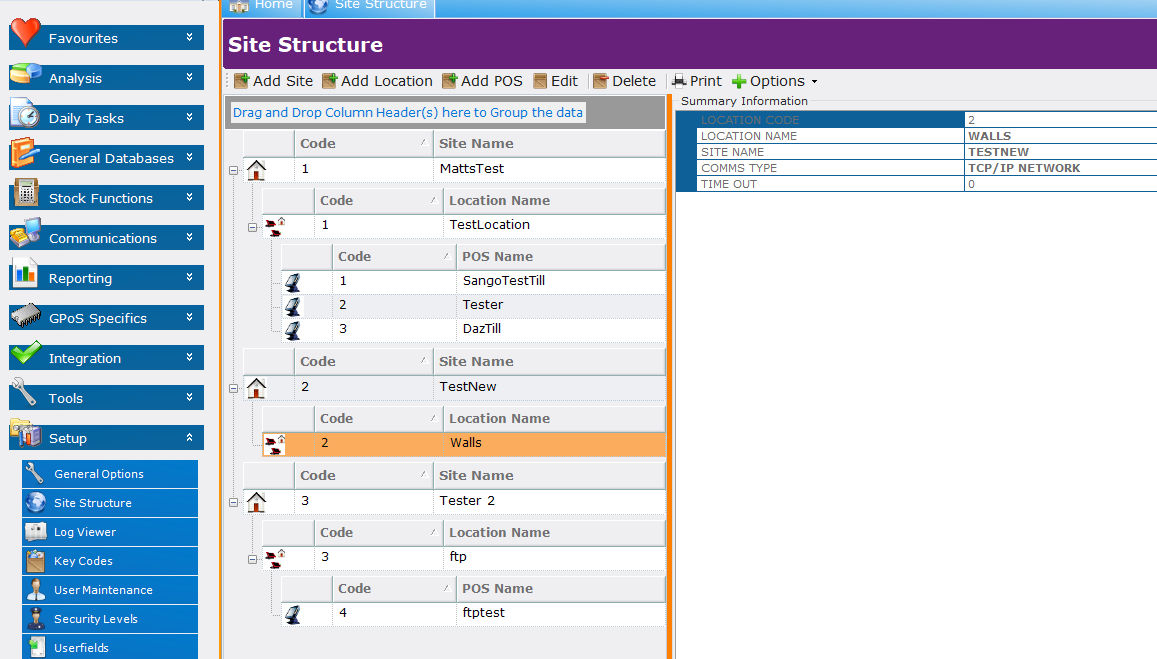
Task: Select the Site Structure tab
Action: coord(370,6)
